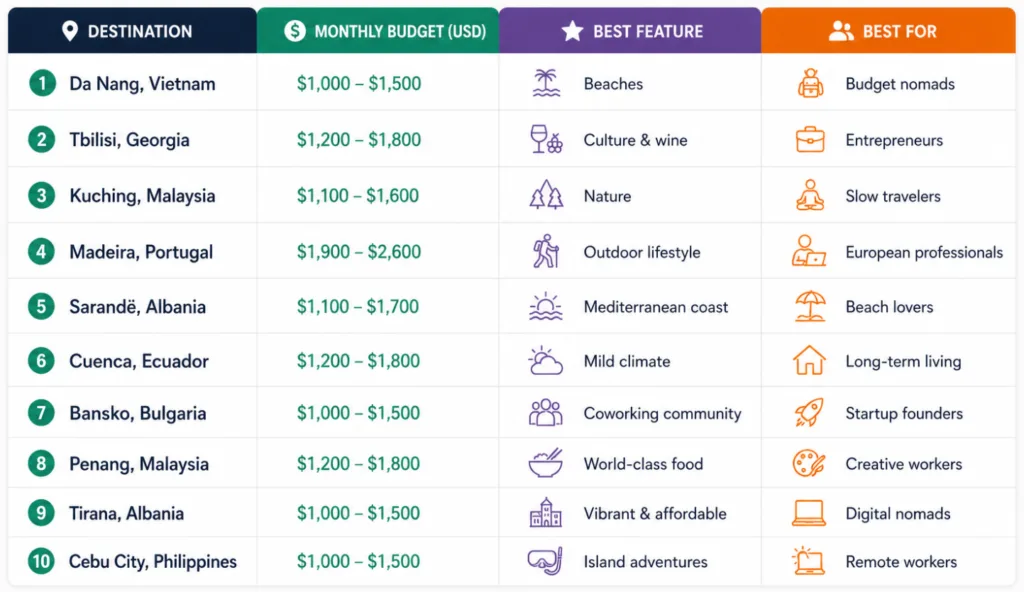Image resolution: width=1024 pixels, height=592 pixels.
Task: Click the Budget nomads label
Action: (x=900, y=84)
